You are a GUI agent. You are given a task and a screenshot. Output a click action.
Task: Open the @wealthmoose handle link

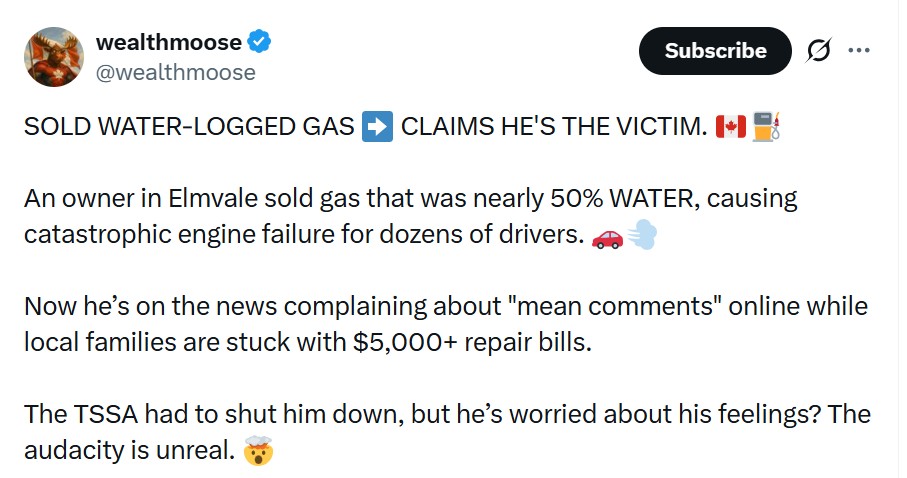[175, 72]
